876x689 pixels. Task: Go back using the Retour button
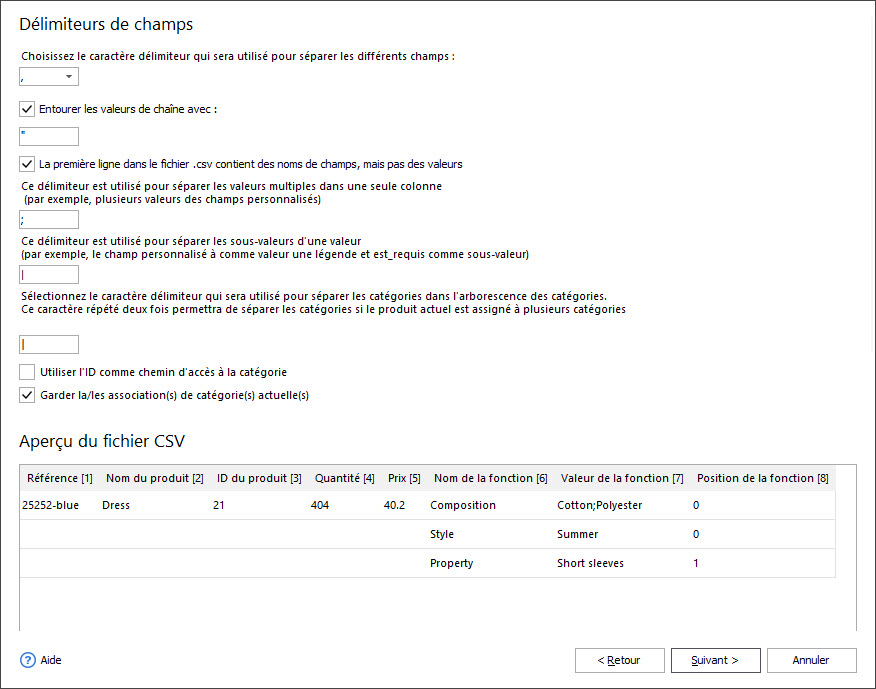(620, 661)
